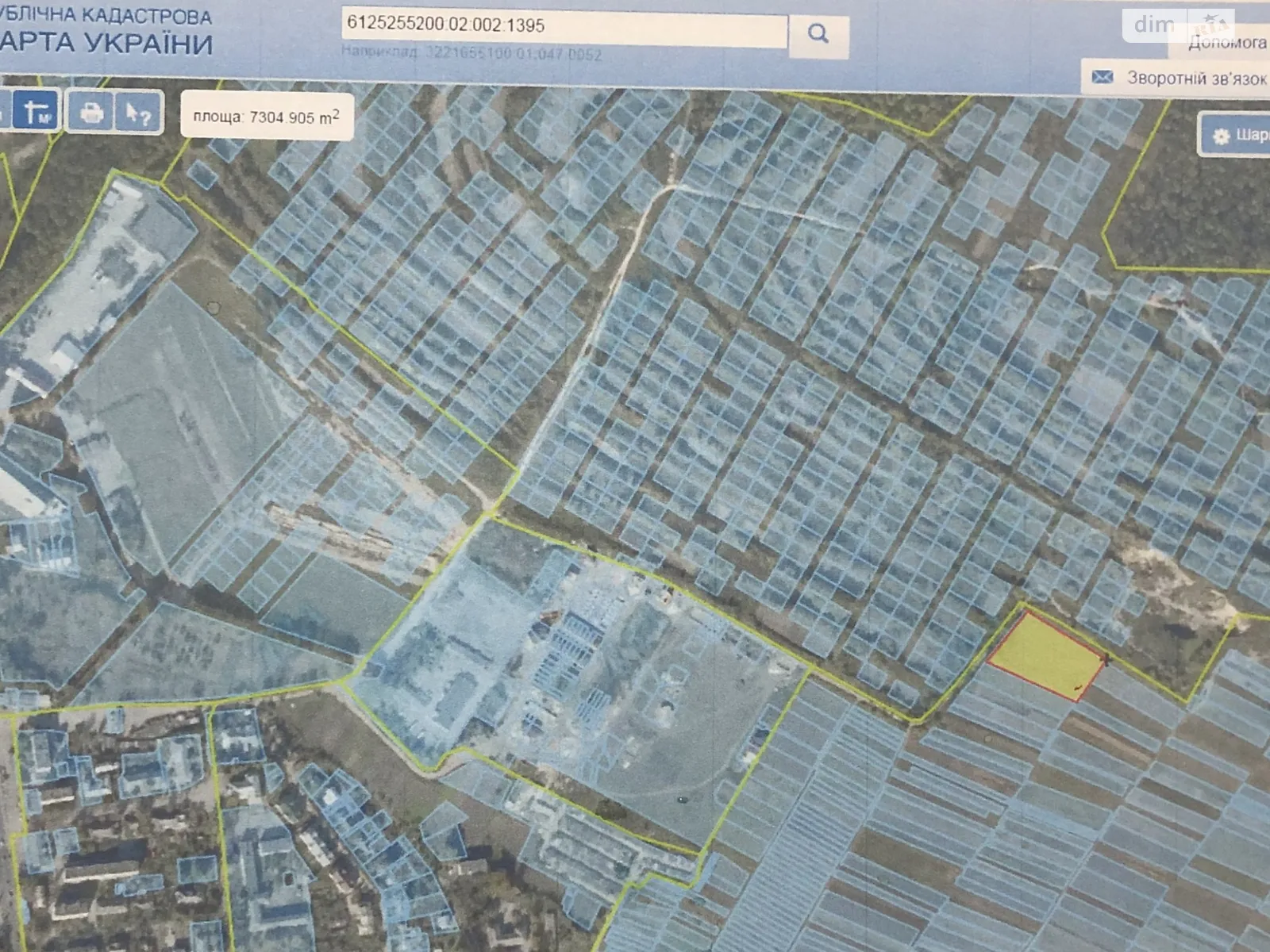The image size is (1270, 952).
Task: Activate the area measurement tool
Action: (37, 112)
